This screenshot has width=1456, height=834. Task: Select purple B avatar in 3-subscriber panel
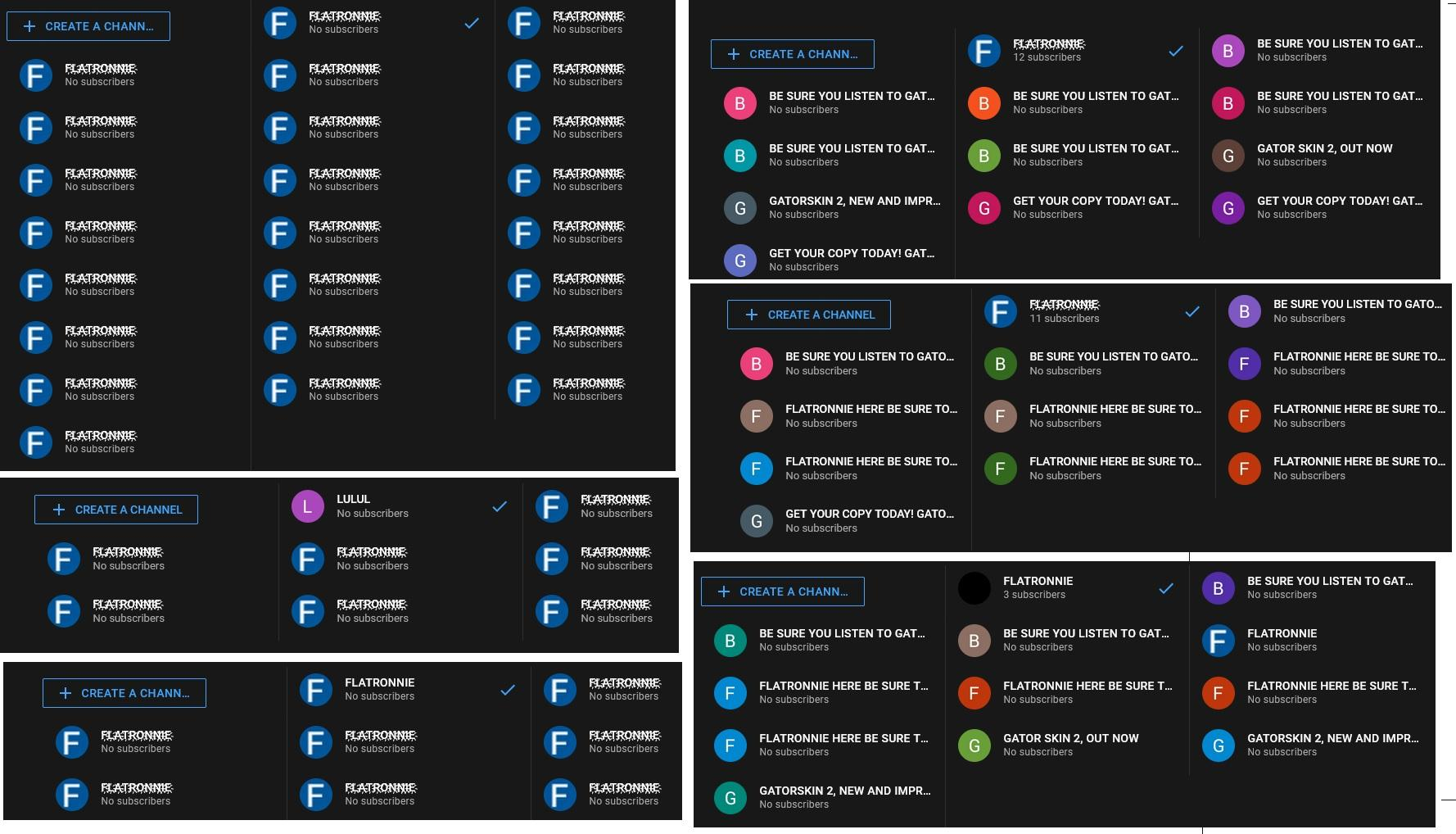tap(1219, 588)
